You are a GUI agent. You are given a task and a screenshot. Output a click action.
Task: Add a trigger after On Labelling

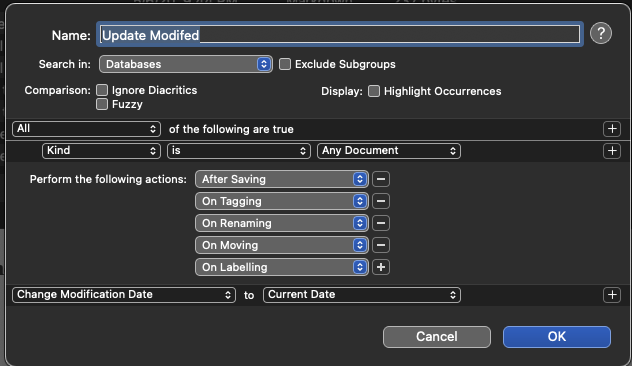pos(381,267)
